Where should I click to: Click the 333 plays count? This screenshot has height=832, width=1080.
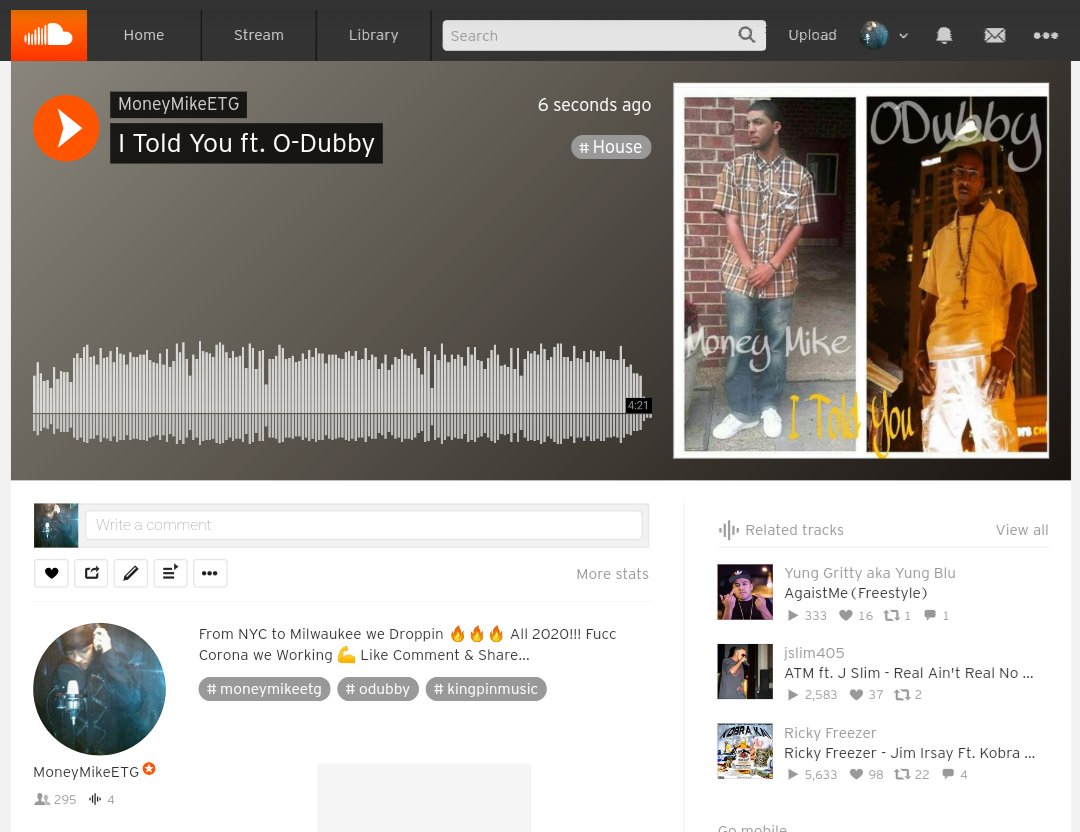pos(807,616)
